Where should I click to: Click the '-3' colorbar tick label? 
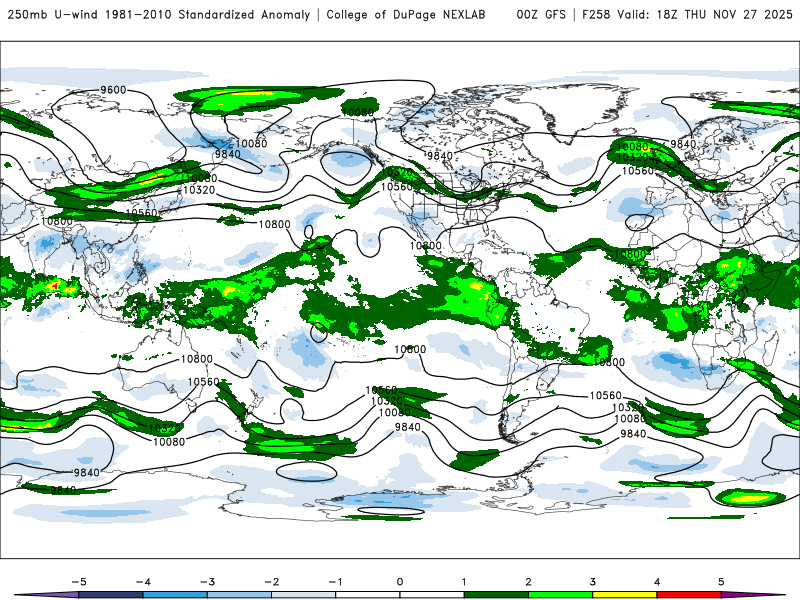207,582
